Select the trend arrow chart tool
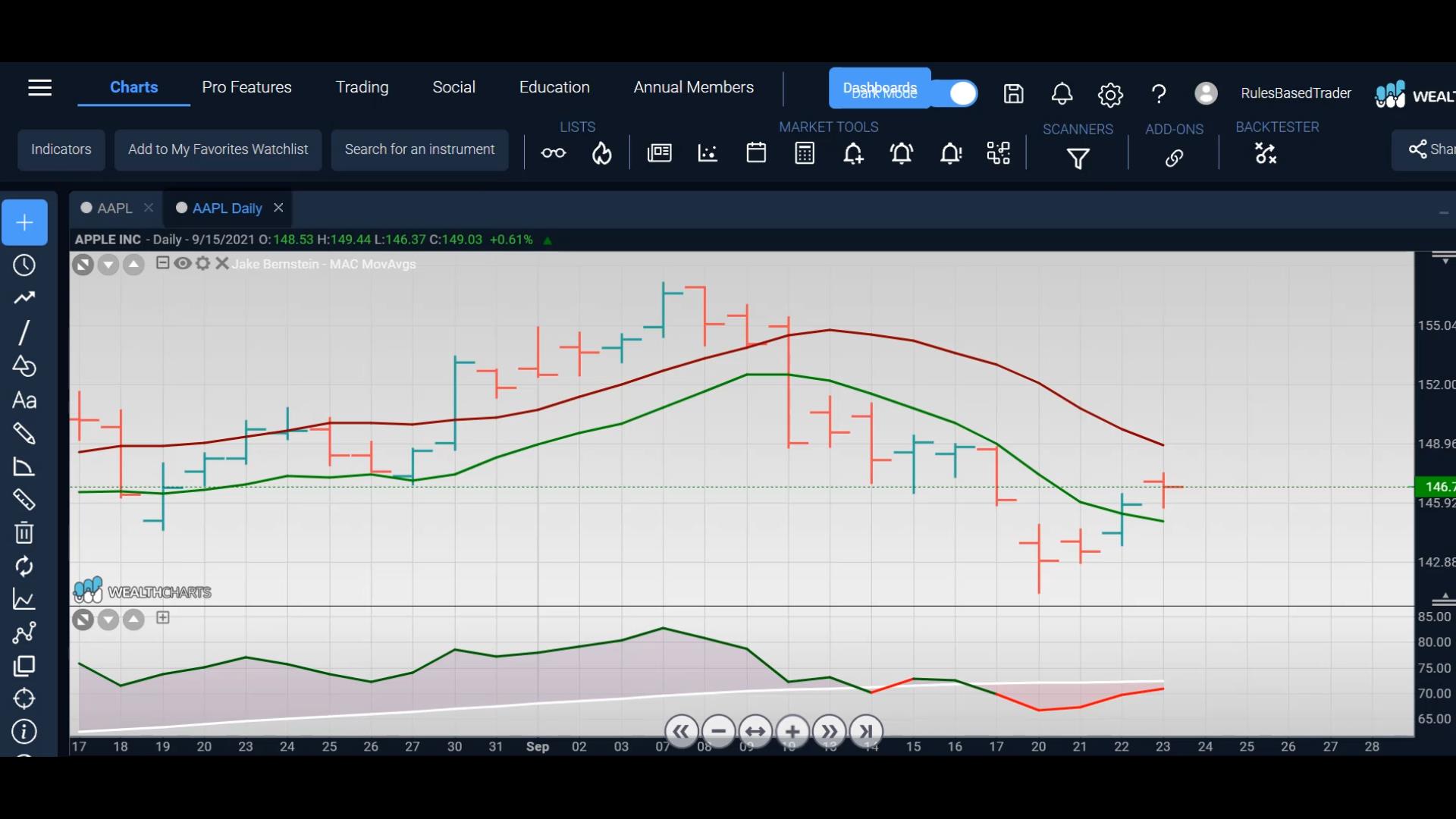Screen dimensions: 1456x819 tap(24, 298)
